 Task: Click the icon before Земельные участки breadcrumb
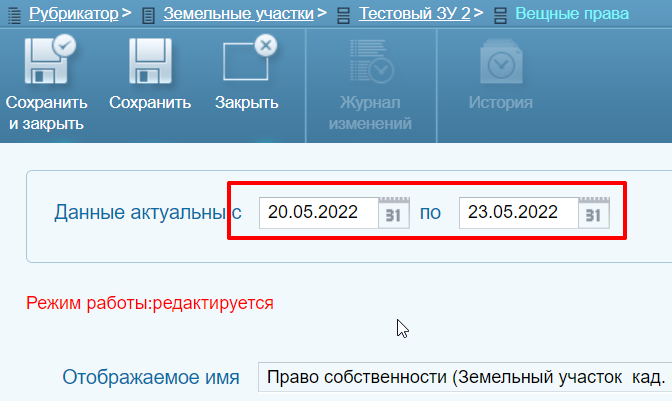click(148, 15)
